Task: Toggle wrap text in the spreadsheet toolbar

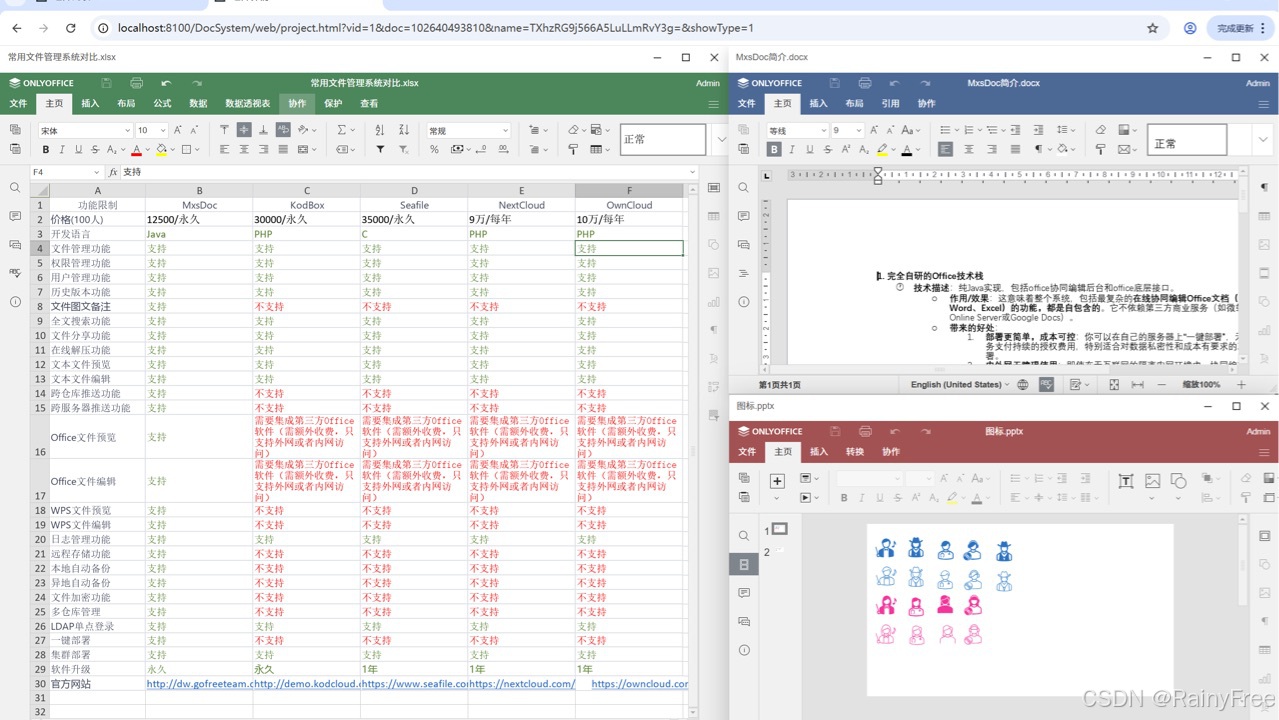Action: coord(283,130)
